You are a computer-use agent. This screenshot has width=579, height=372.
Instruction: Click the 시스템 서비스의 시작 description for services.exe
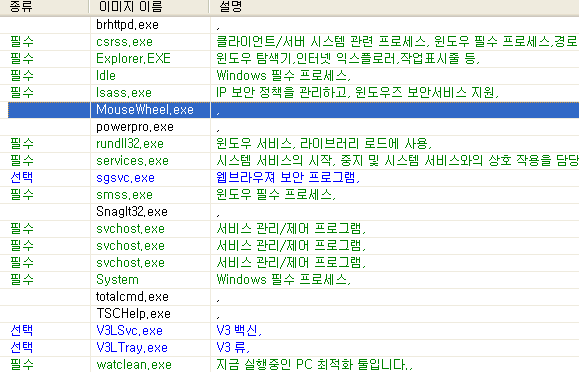point(397,161)
